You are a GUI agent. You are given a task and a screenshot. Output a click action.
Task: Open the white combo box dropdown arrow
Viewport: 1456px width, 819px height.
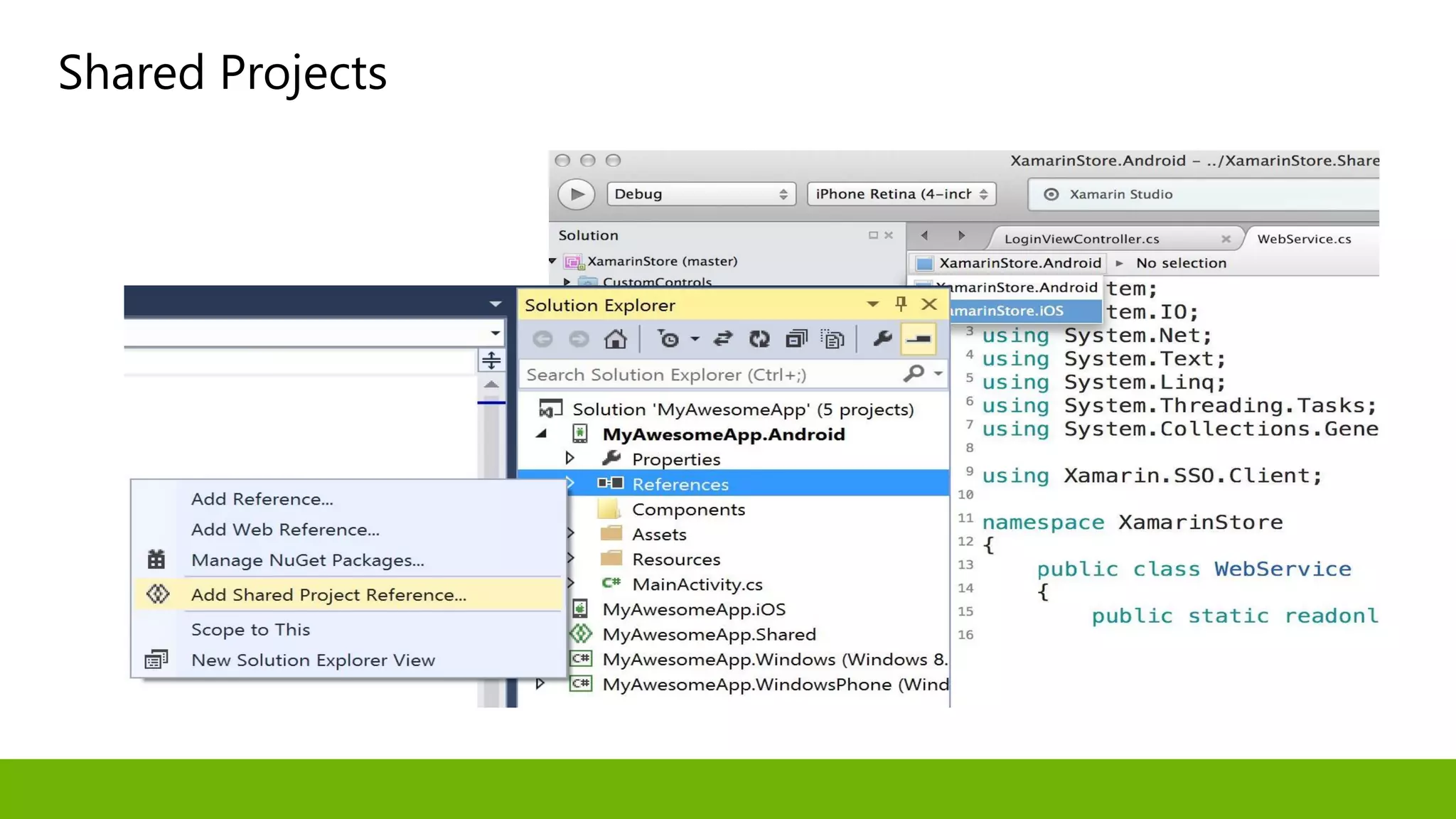tap(496, 333)
